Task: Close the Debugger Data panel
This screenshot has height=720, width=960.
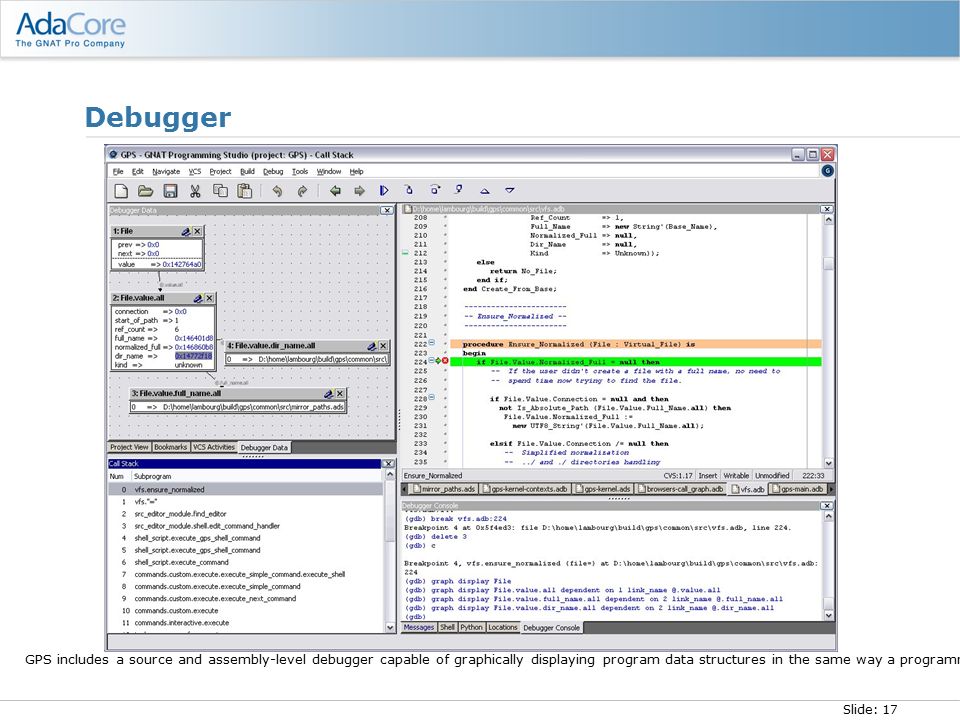Action: click(x=387, y=210)
